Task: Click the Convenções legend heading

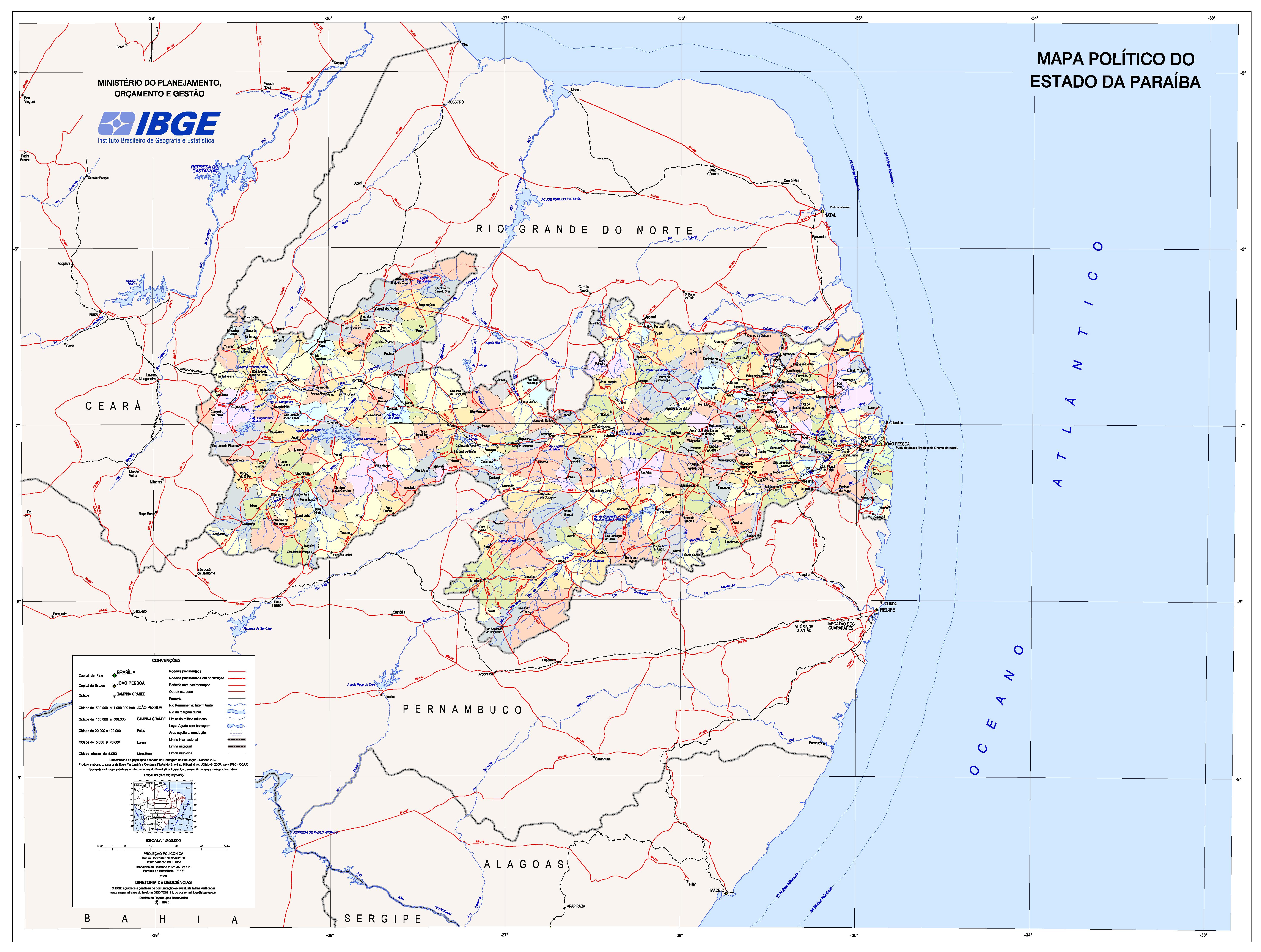Action: [167, 661]
